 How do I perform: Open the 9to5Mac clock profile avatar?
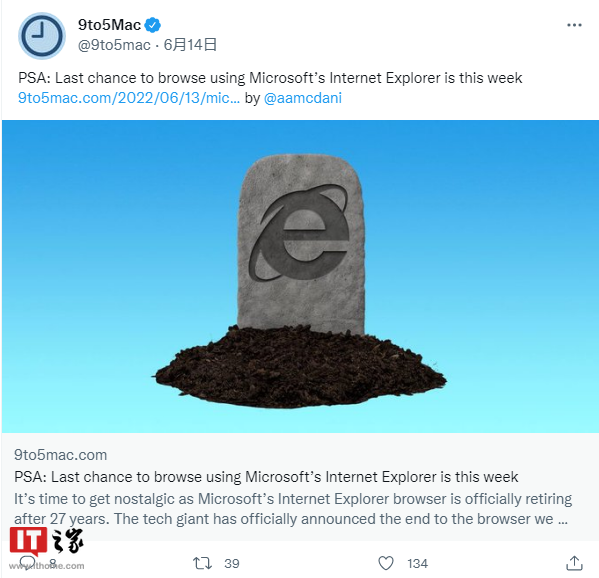(x=42, y=36)
